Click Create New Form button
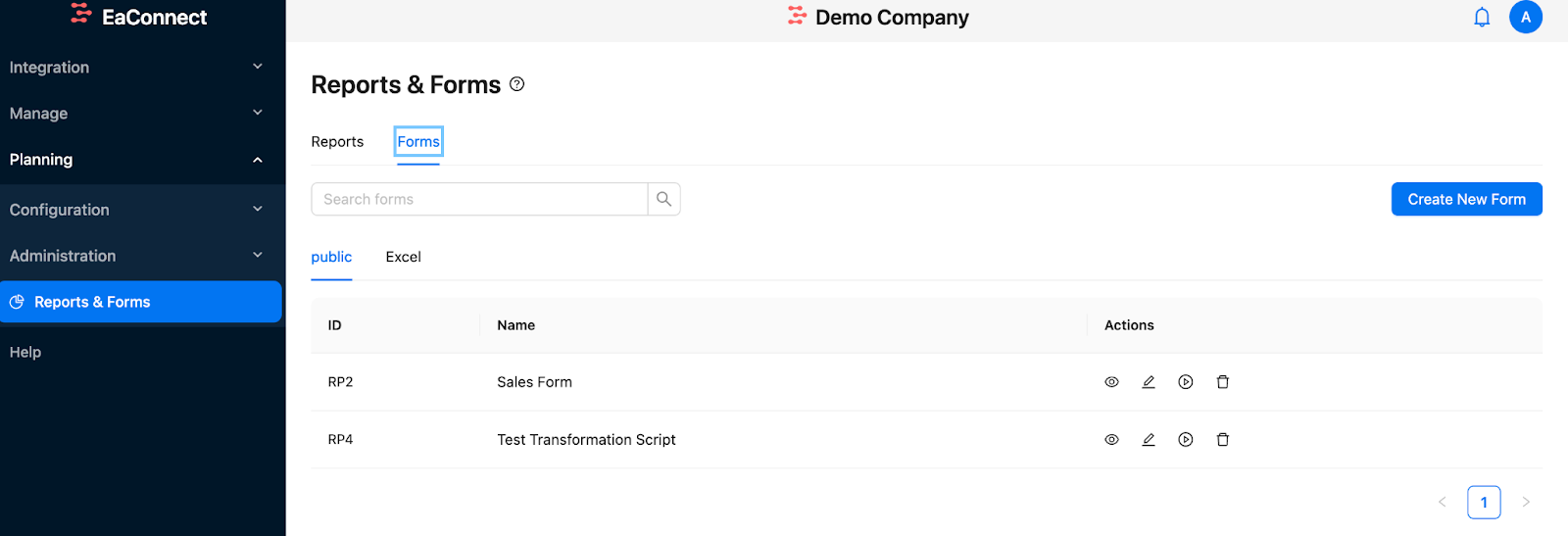Screen dimensions: 1568x536 (x=1466, y=199)
